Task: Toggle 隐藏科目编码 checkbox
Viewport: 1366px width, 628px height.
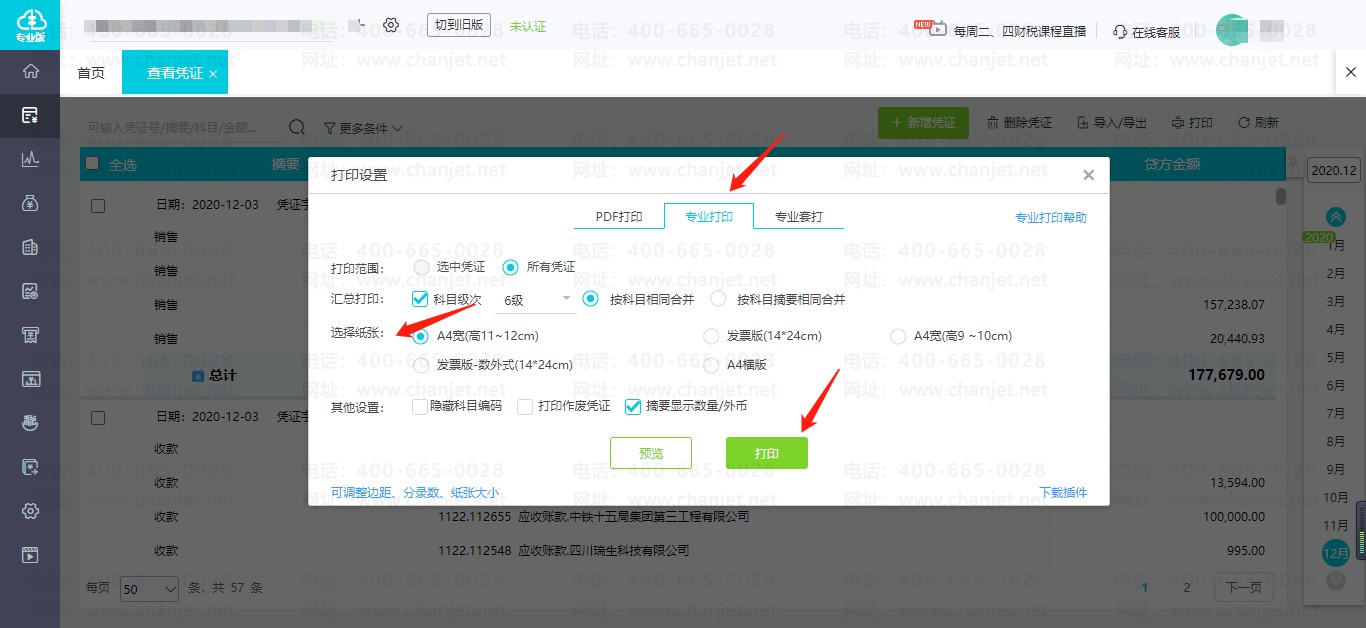Action: coord(420,406)
